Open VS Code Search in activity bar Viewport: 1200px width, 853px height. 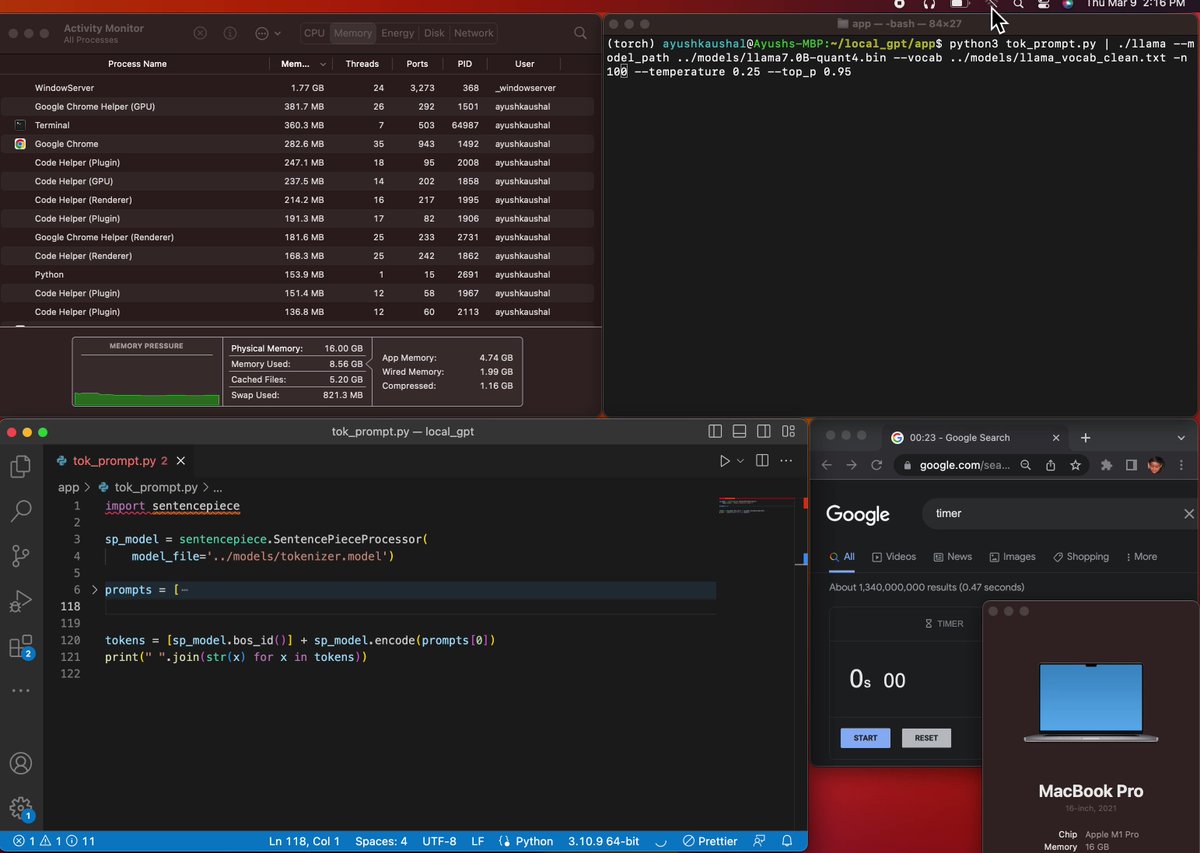pos(20,511)
